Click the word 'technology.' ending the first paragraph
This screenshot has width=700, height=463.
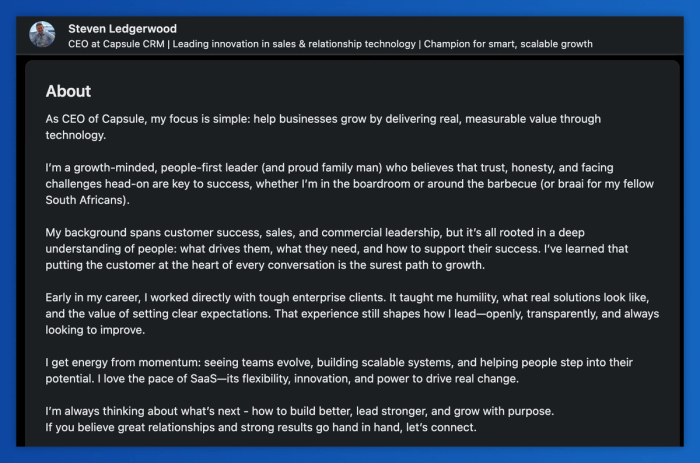pyautogui.click(x=75, y=135)
